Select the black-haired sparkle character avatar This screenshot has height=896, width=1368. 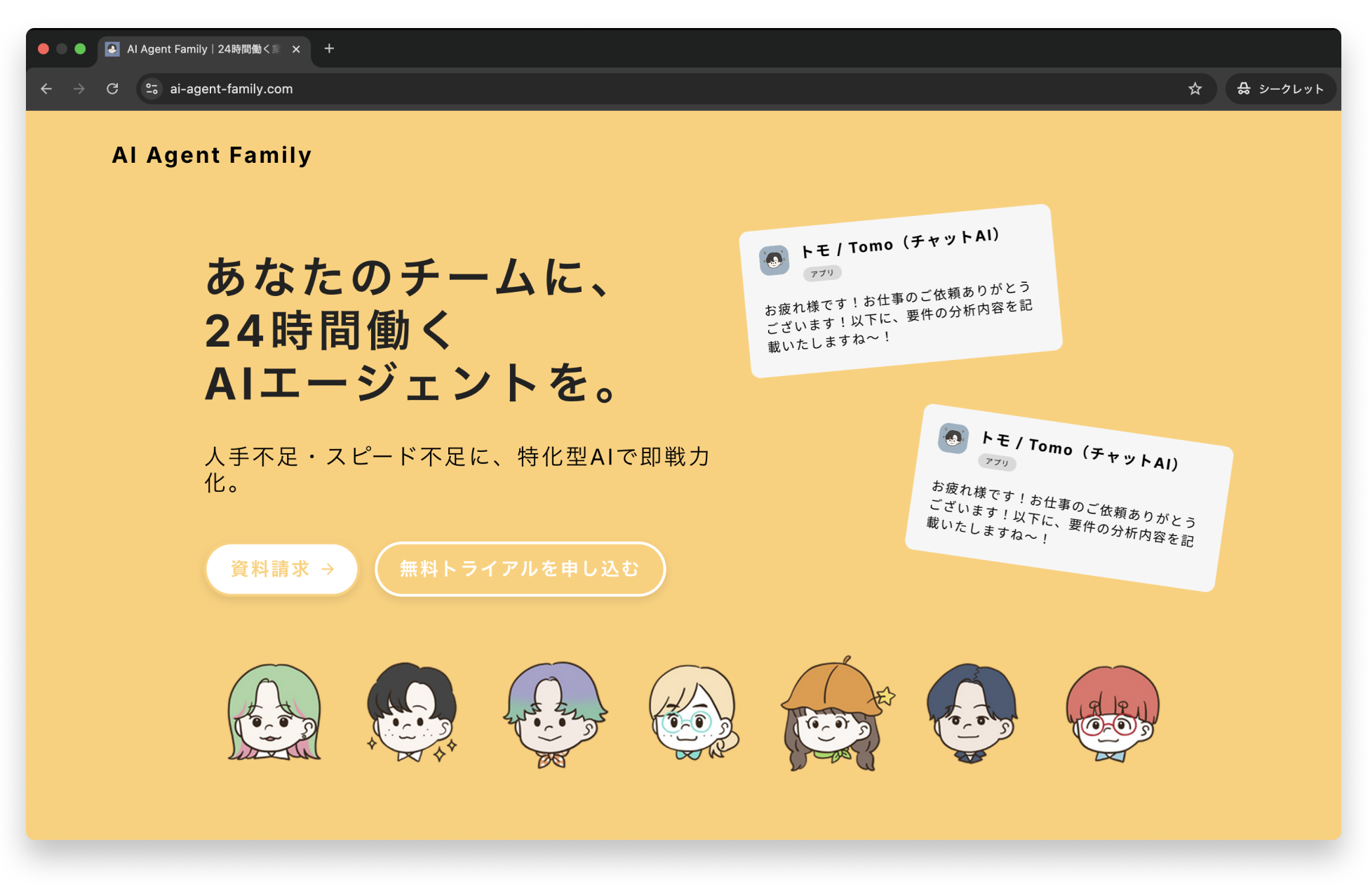(412, 712)
